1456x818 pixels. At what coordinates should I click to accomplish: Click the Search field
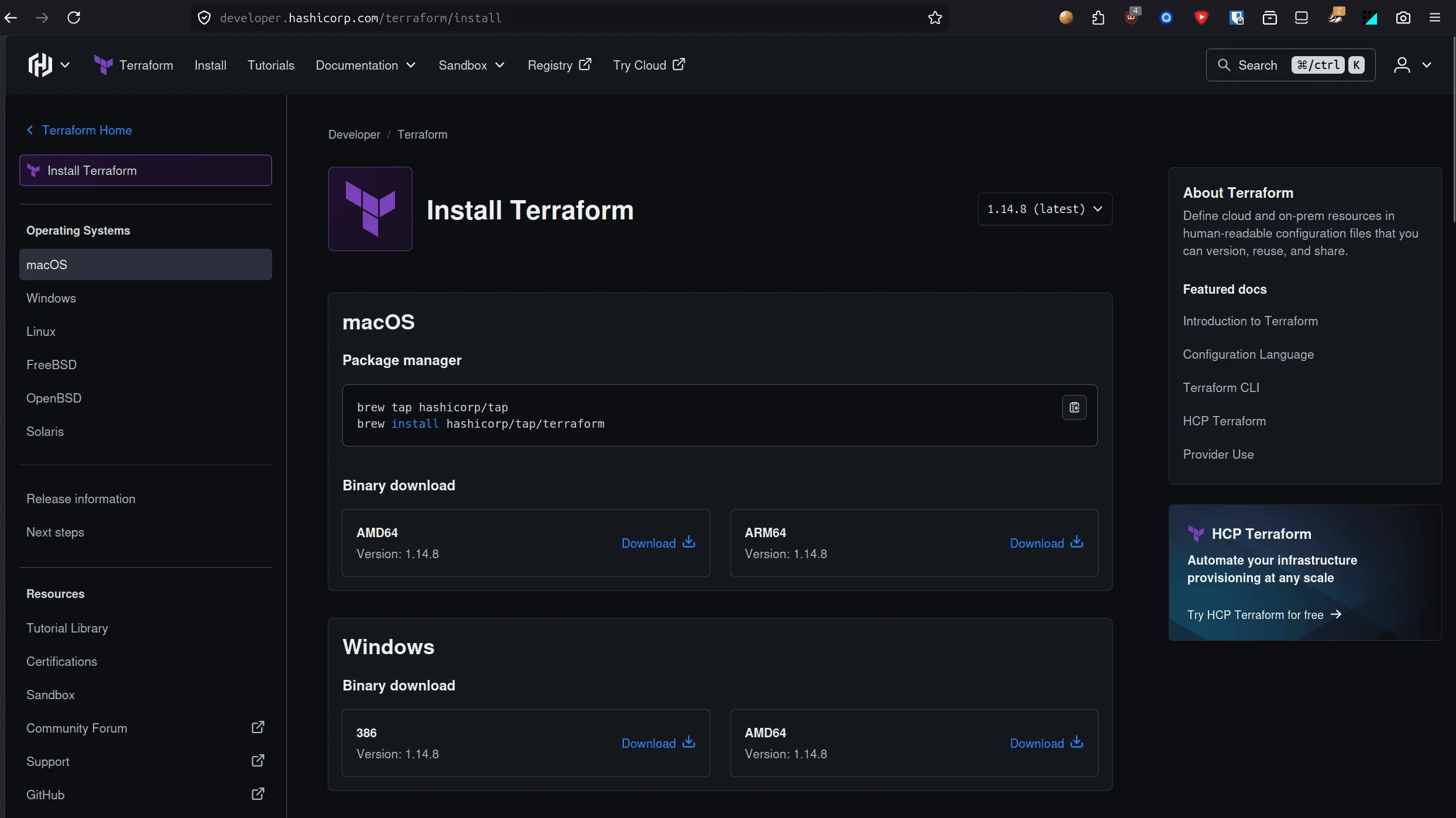1290,65
